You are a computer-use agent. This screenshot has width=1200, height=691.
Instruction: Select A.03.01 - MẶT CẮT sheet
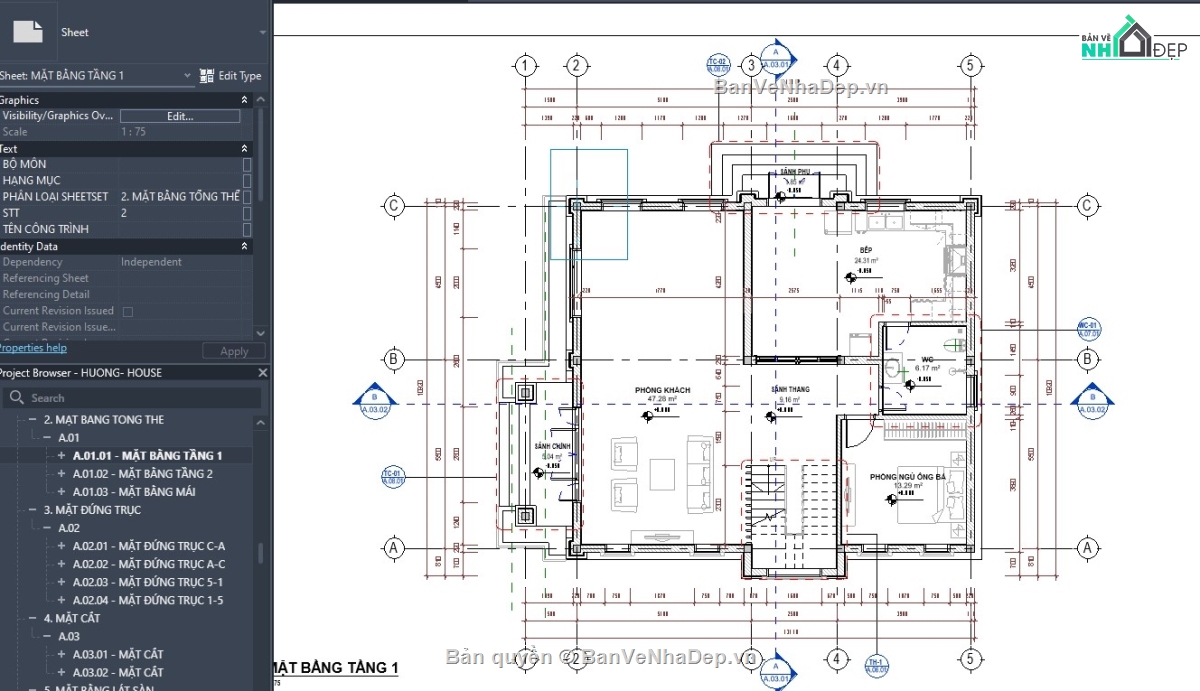tap(118, 654)
